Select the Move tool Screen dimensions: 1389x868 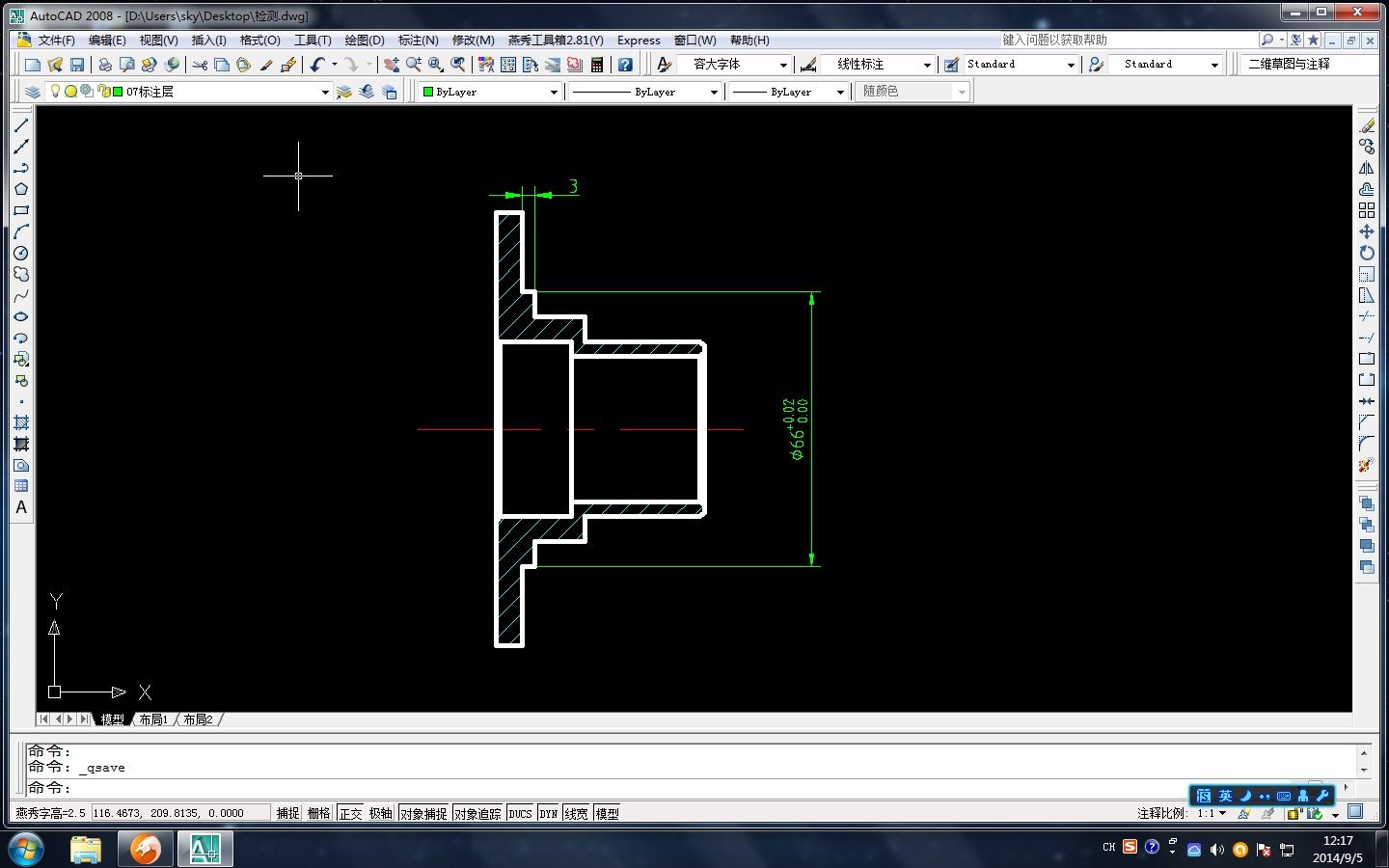(1367, 231)
